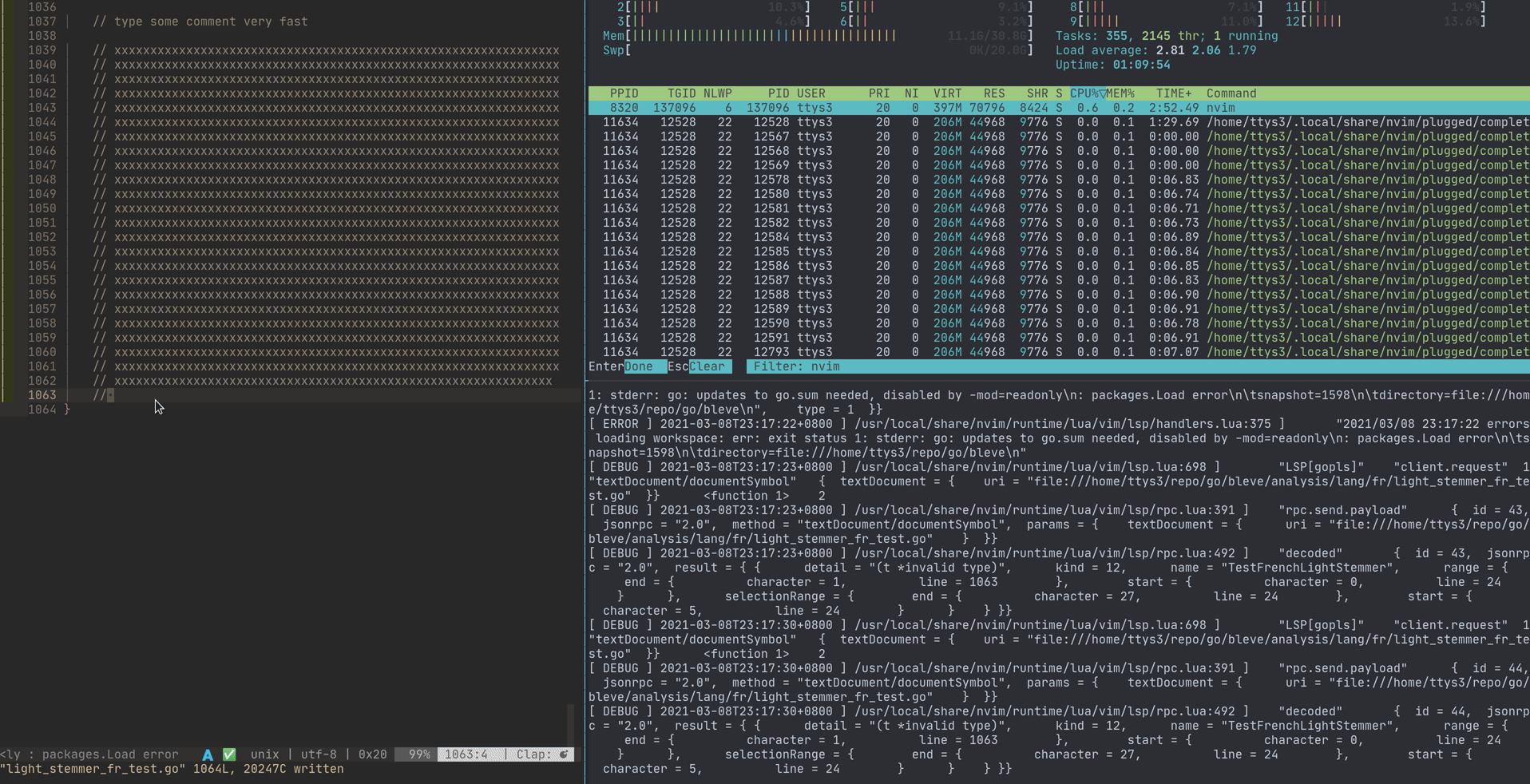The height and width of the screenshot is (784, 1530).
Task: Click the unix file format segment
Action: pos(264,754)
